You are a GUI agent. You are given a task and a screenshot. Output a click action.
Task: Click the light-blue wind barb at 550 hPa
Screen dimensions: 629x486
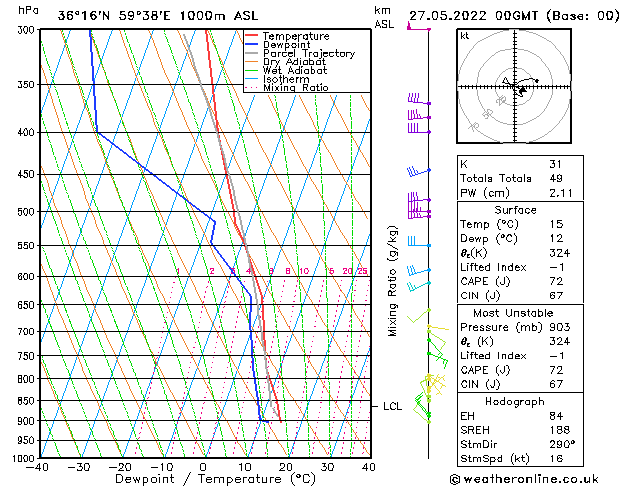point(419,242)
